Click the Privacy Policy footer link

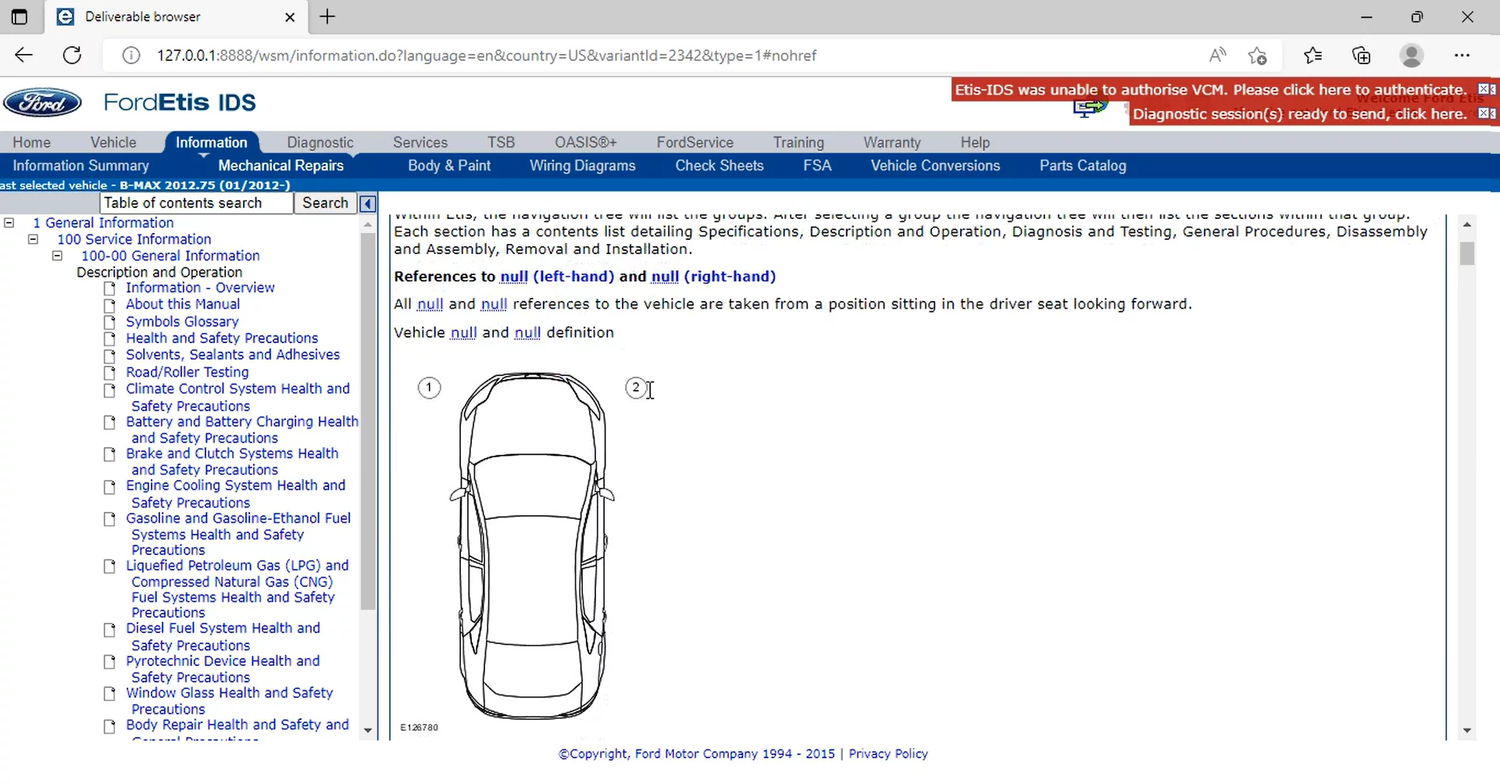click(888, 754)
